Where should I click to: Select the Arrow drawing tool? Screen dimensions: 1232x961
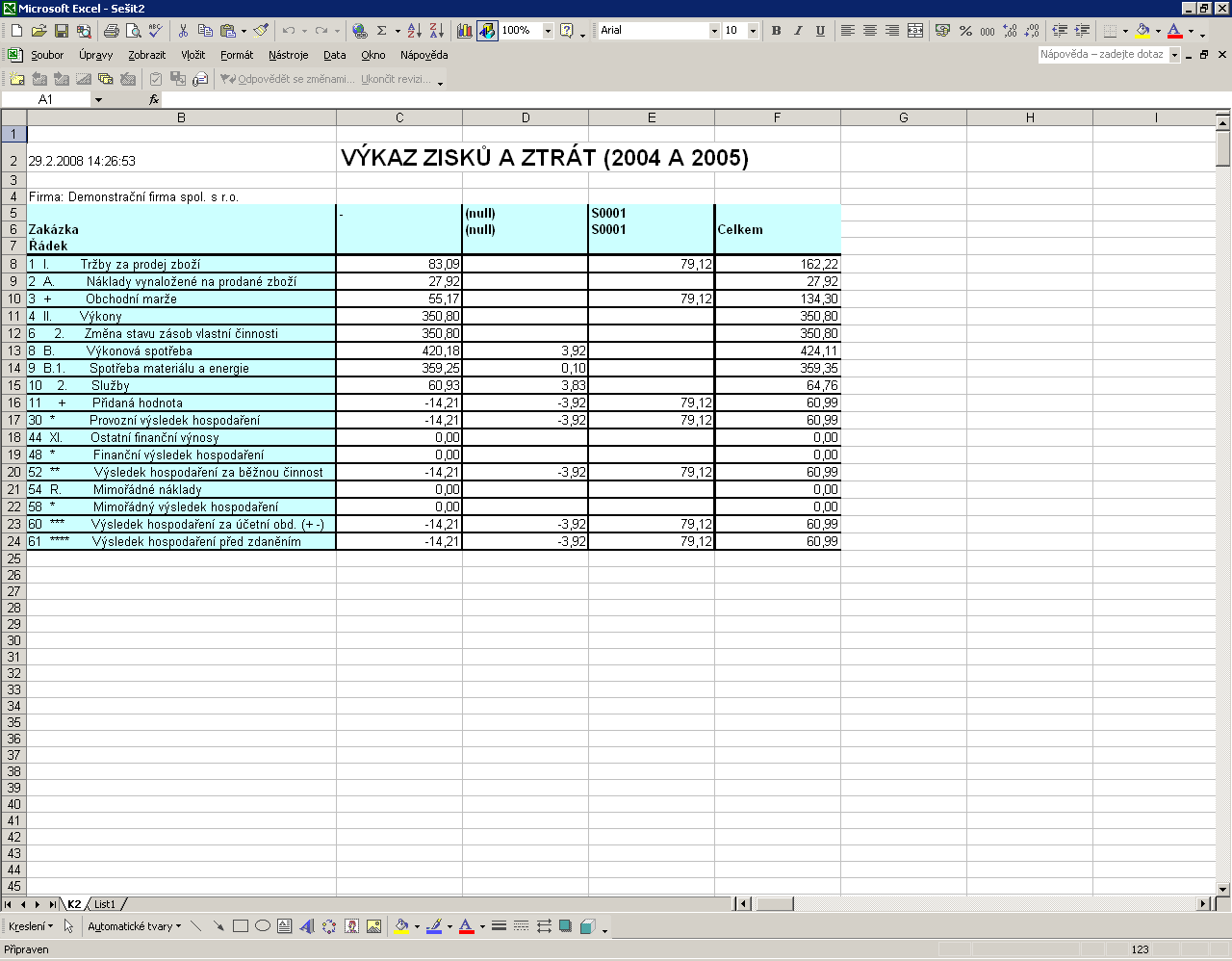click(218, 926)
